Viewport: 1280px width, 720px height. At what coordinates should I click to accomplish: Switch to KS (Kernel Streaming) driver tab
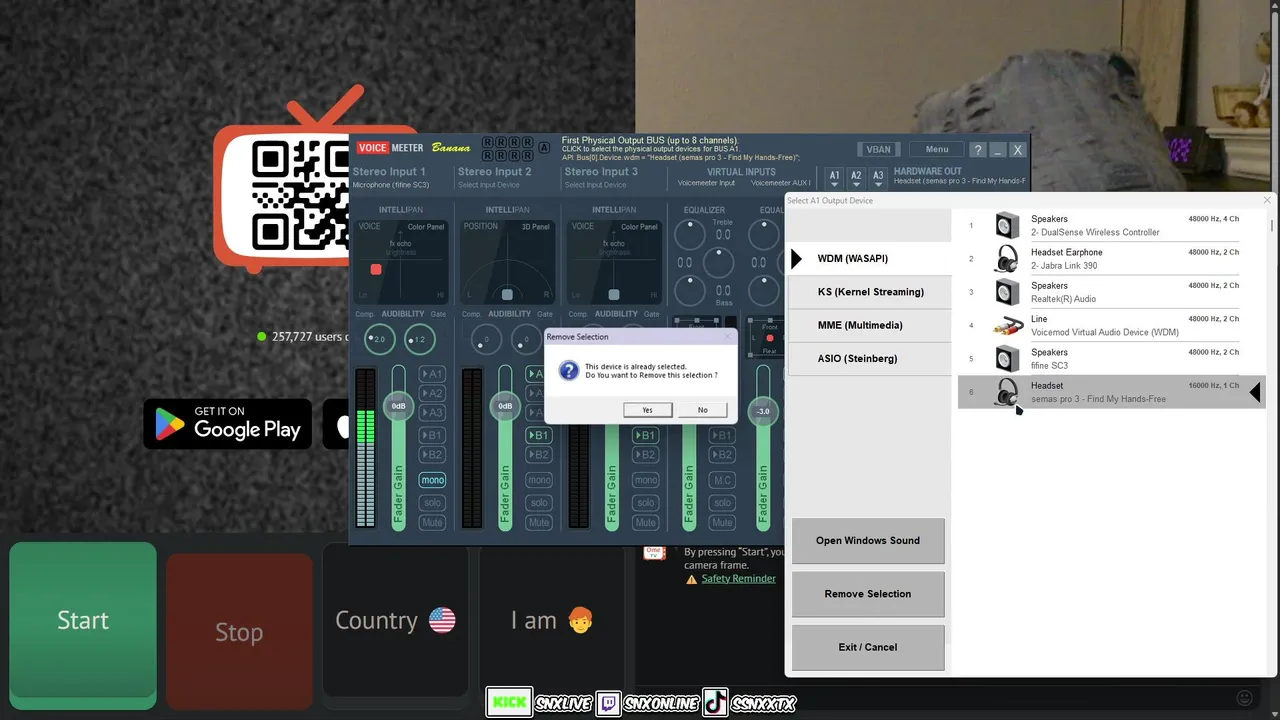pyautogui.click(x=869, y=292)
